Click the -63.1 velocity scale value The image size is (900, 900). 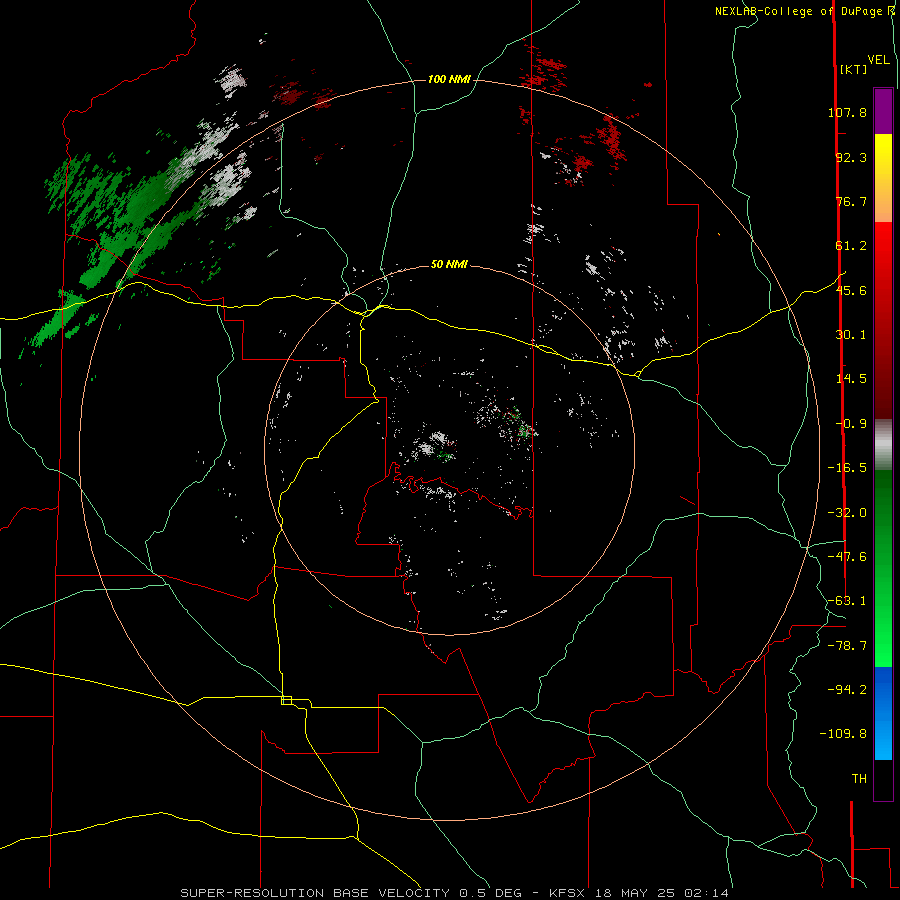point(847,601)
